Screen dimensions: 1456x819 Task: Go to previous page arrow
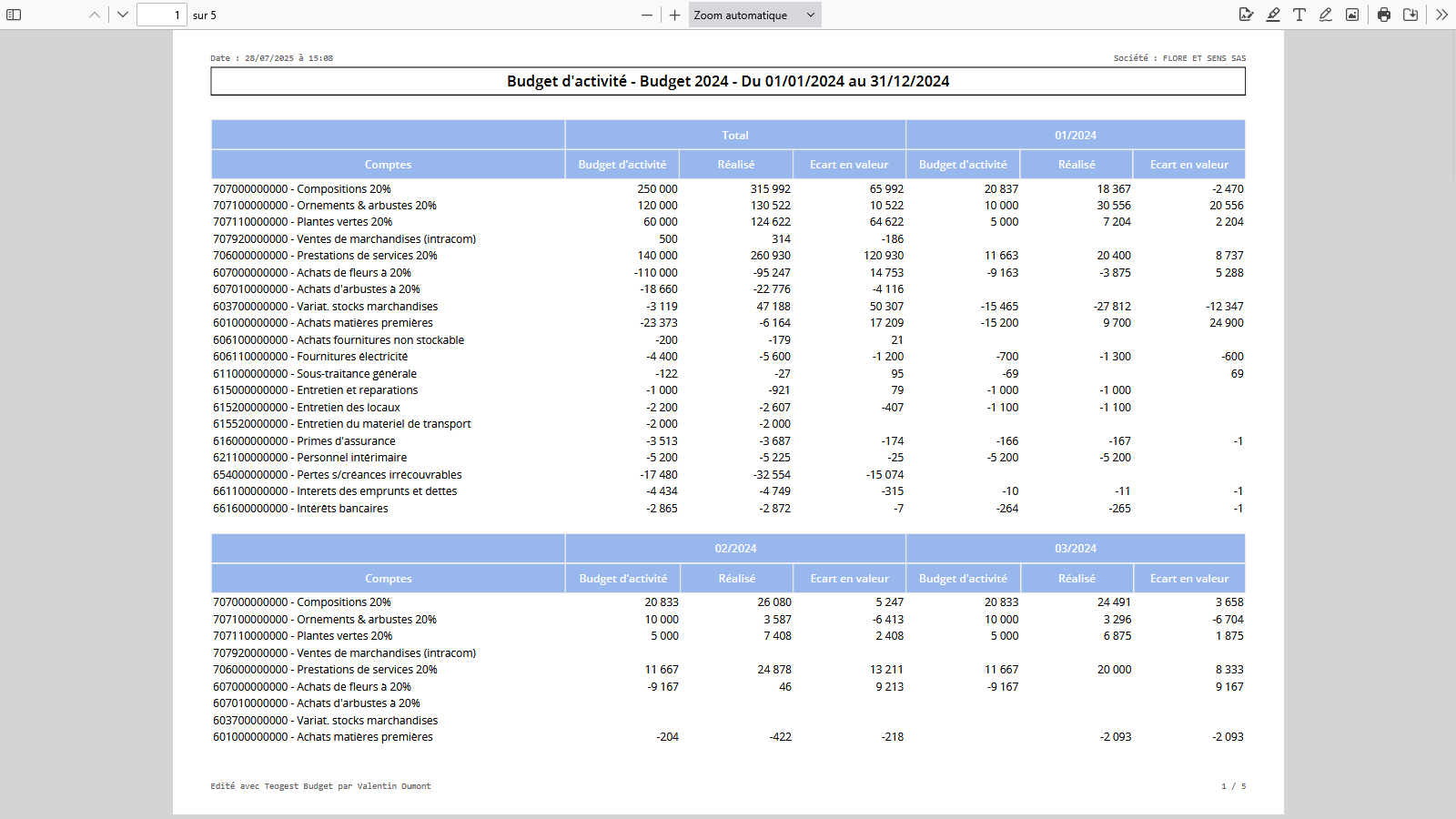click(95, 15)
